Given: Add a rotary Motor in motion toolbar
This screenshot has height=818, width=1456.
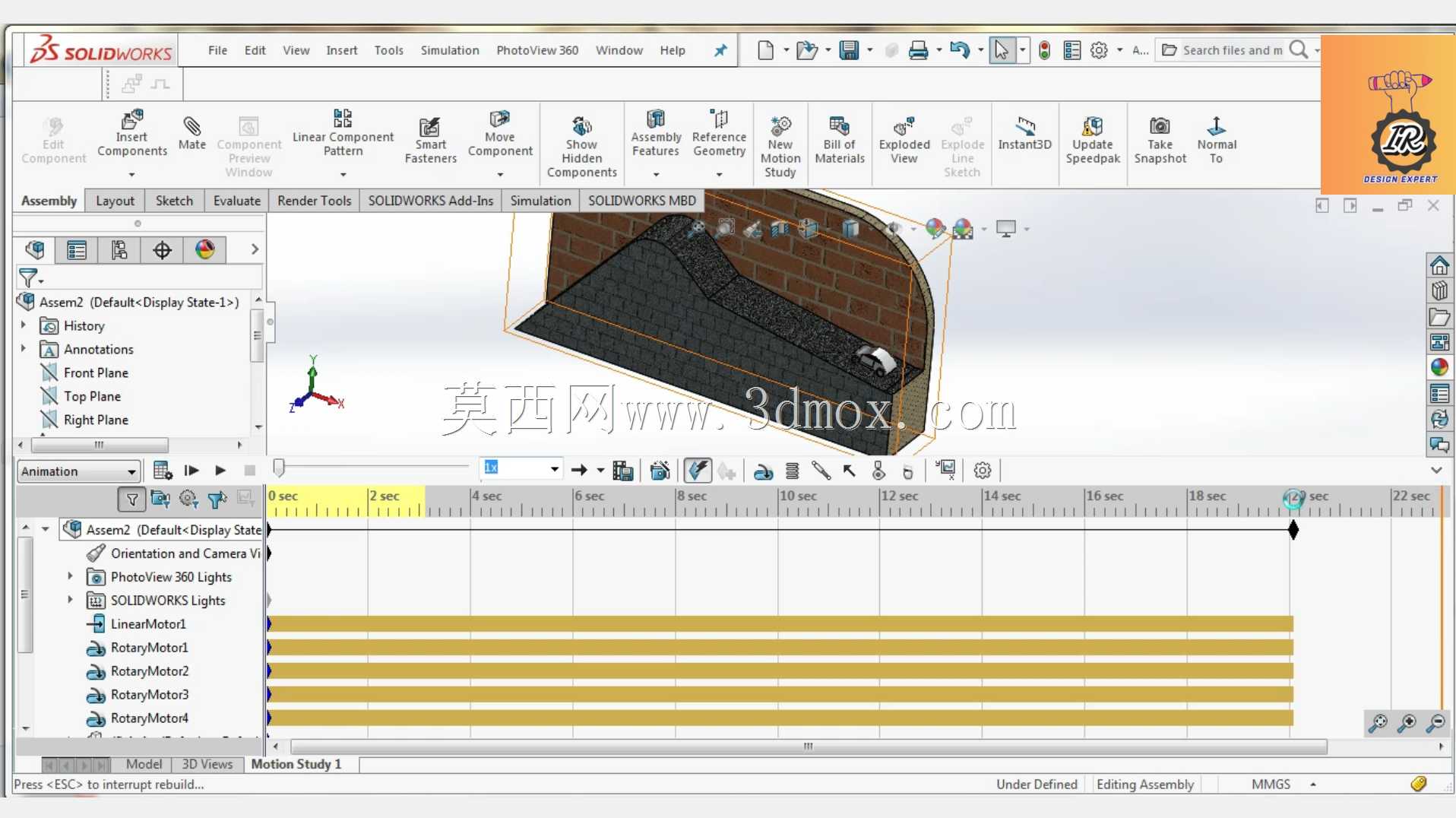Looking at the screenshot, I should [x=764, y=471].
